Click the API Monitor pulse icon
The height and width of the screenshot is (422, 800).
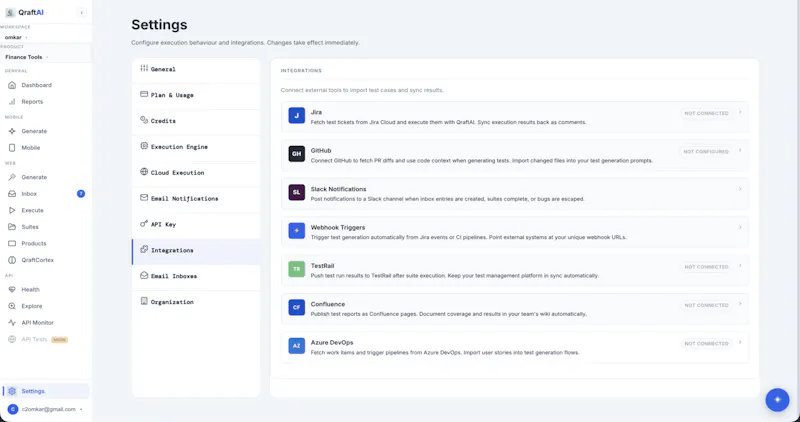tap(12, 322)
